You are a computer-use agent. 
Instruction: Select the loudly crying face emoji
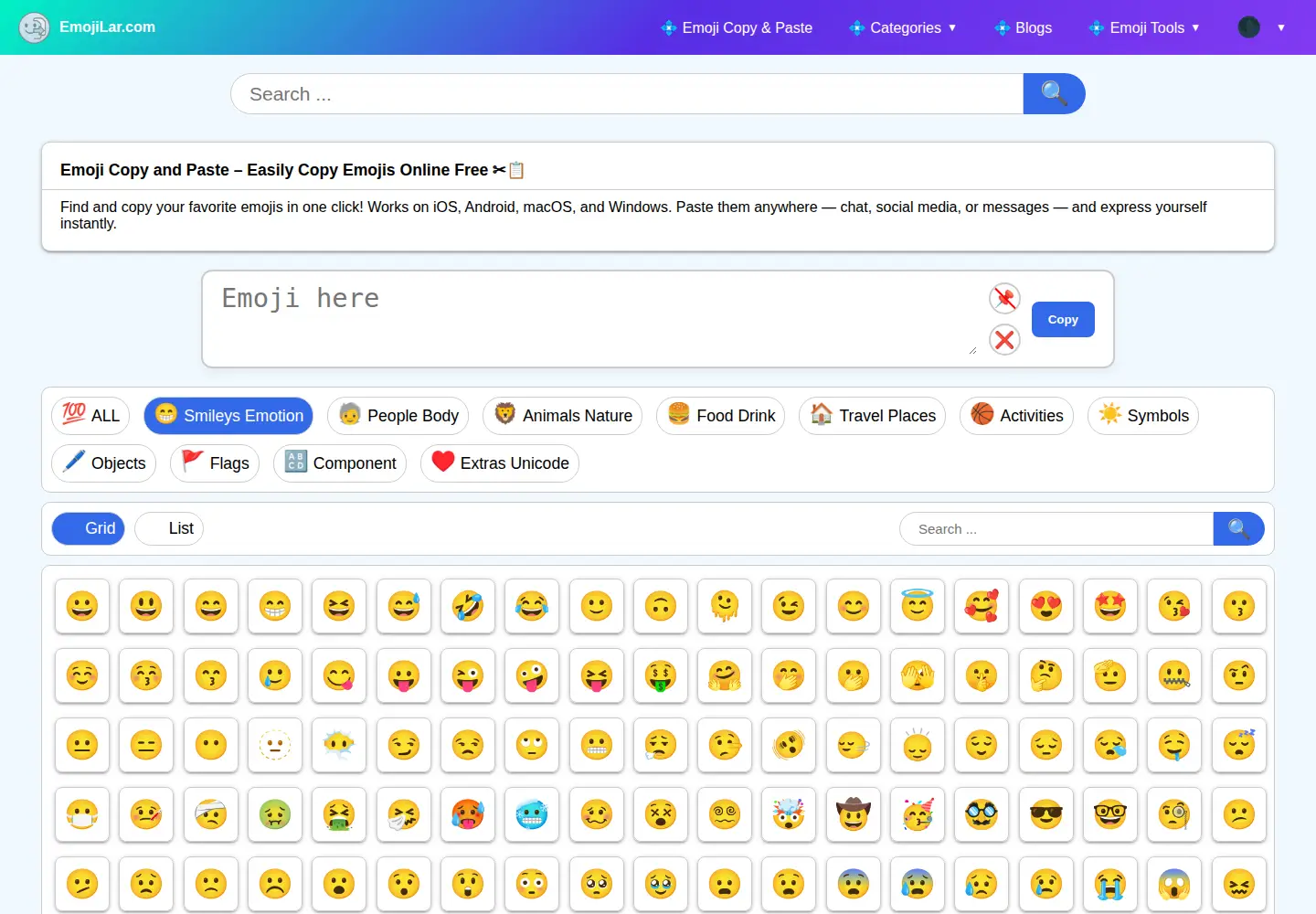(1110, 884)
